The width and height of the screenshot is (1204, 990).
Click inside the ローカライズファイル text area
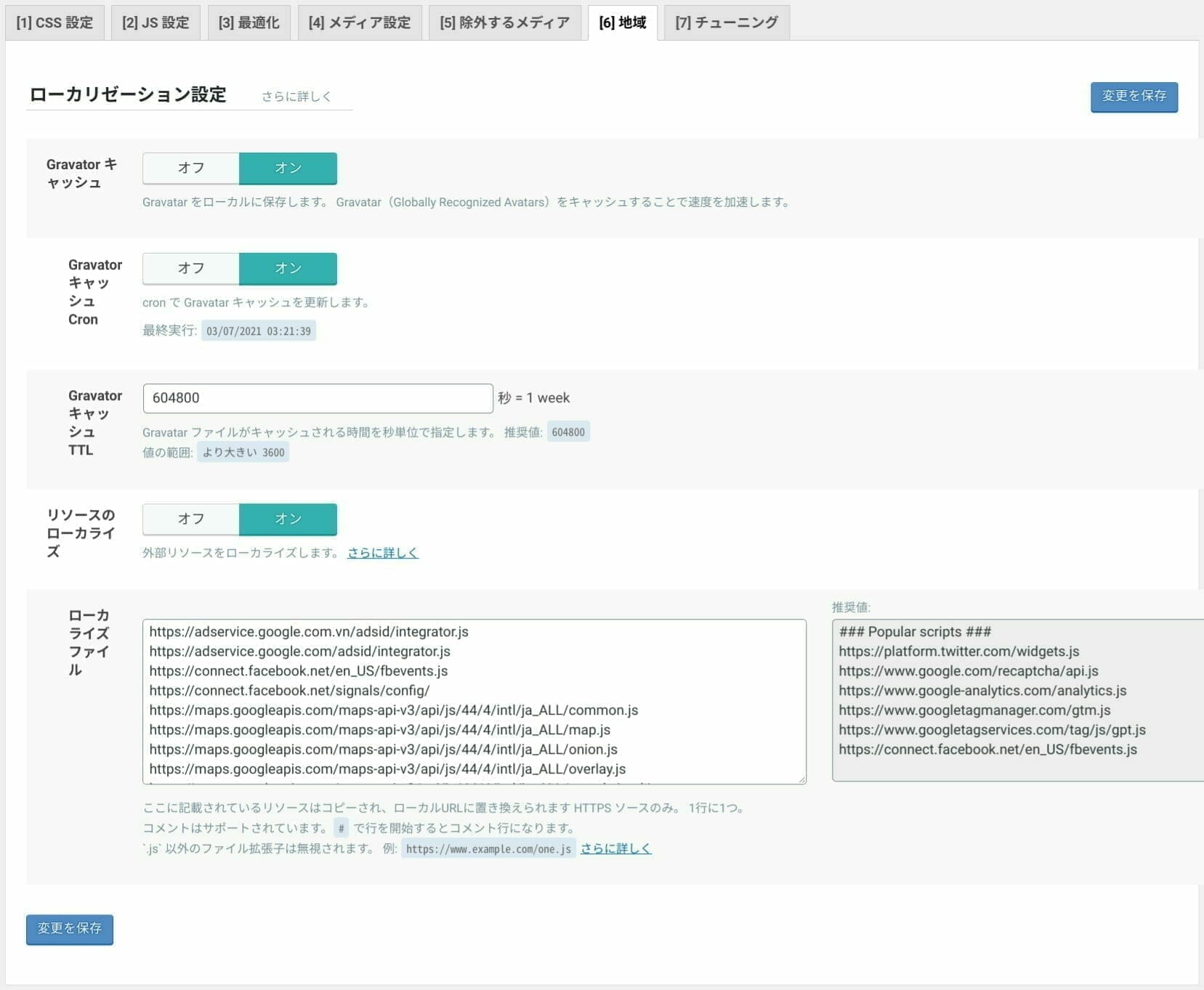474,702
